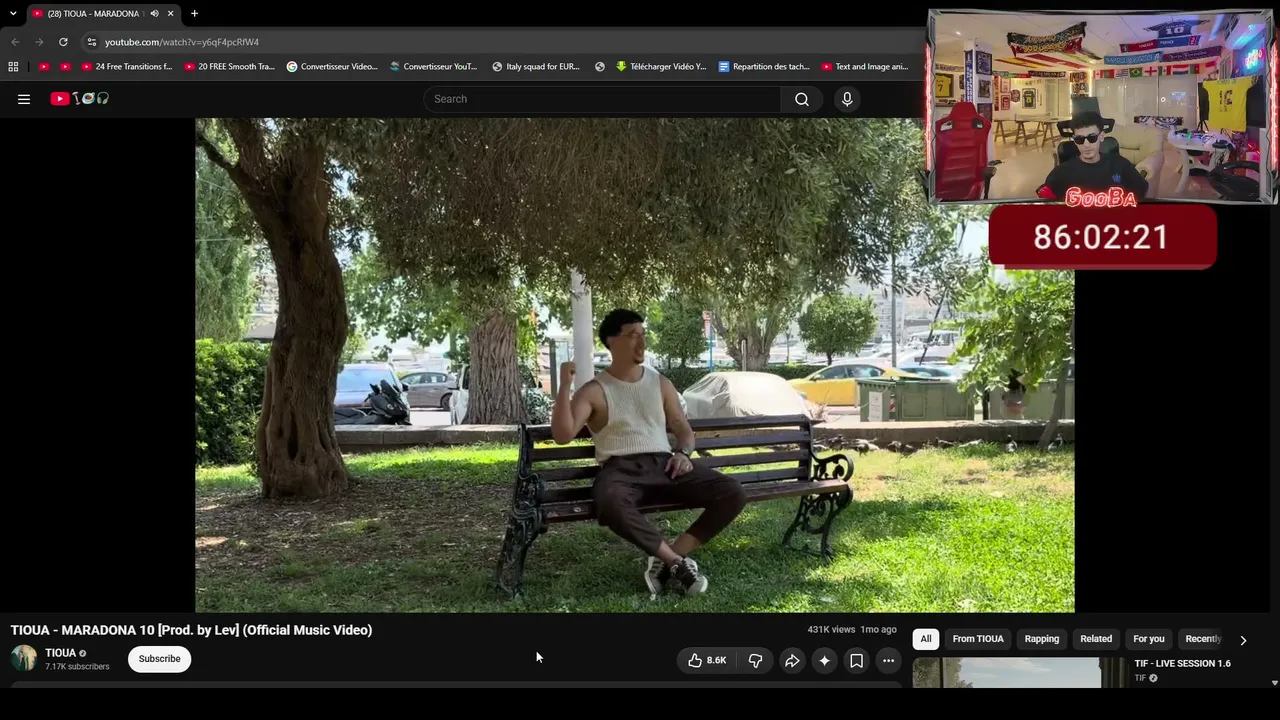Reload the YouTube page

coord(63,42)
